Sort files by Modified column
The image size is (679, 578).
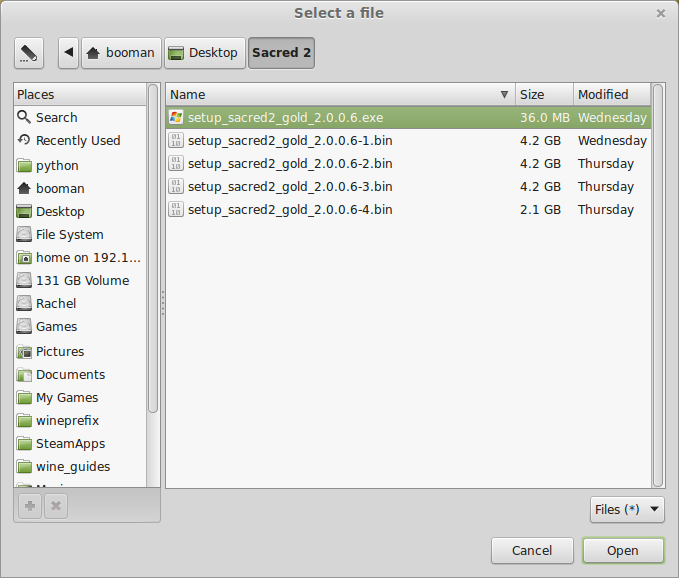pos(612,94)
